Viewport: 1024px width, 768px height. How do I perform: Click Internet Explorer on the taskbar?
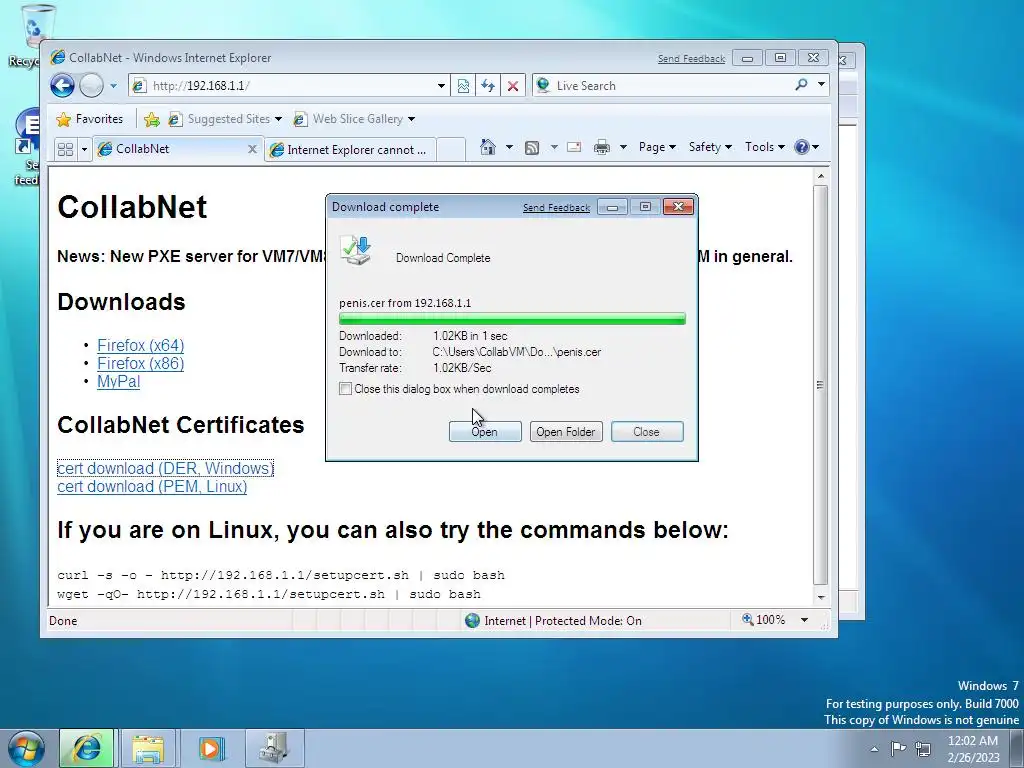[87, 748]
